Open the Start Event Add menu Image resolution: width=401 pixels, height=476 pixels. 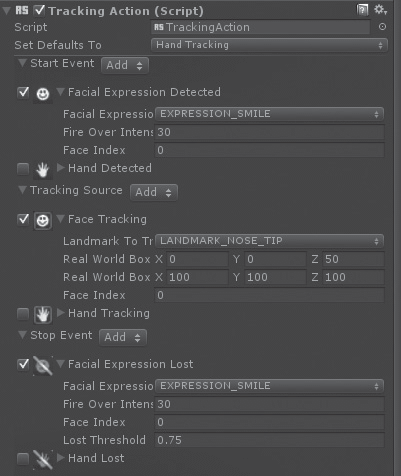[x=125, y=65]
